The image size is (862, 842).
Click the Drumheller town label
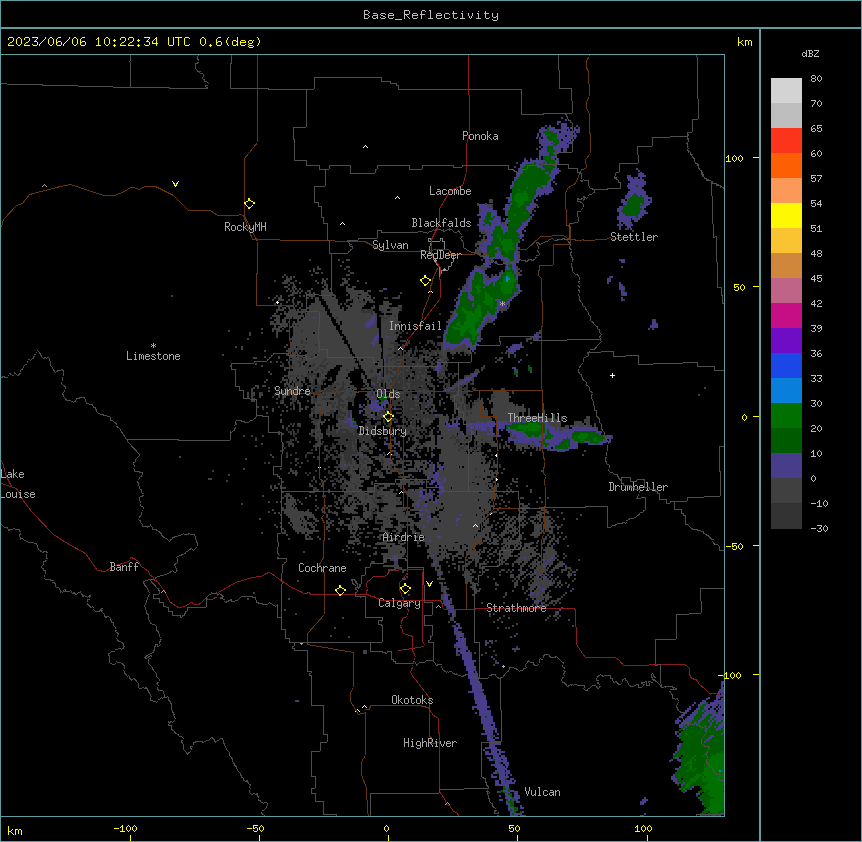638,487
